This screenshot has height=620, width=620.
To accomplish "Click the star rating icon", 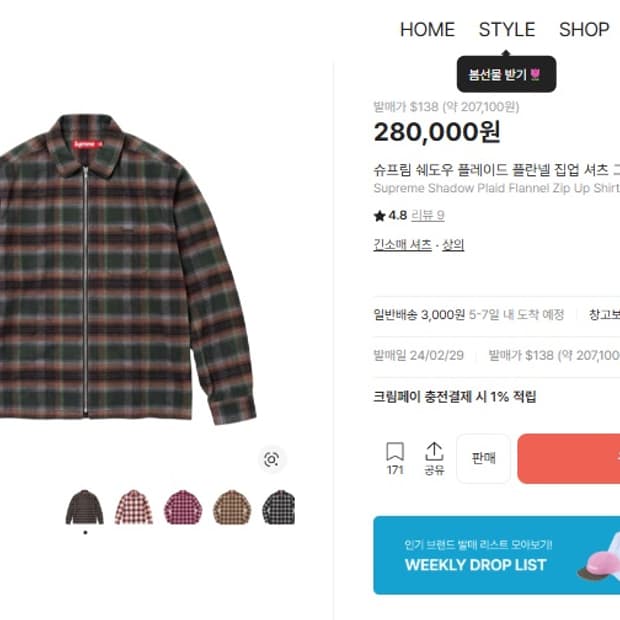I will coord(379,216).
